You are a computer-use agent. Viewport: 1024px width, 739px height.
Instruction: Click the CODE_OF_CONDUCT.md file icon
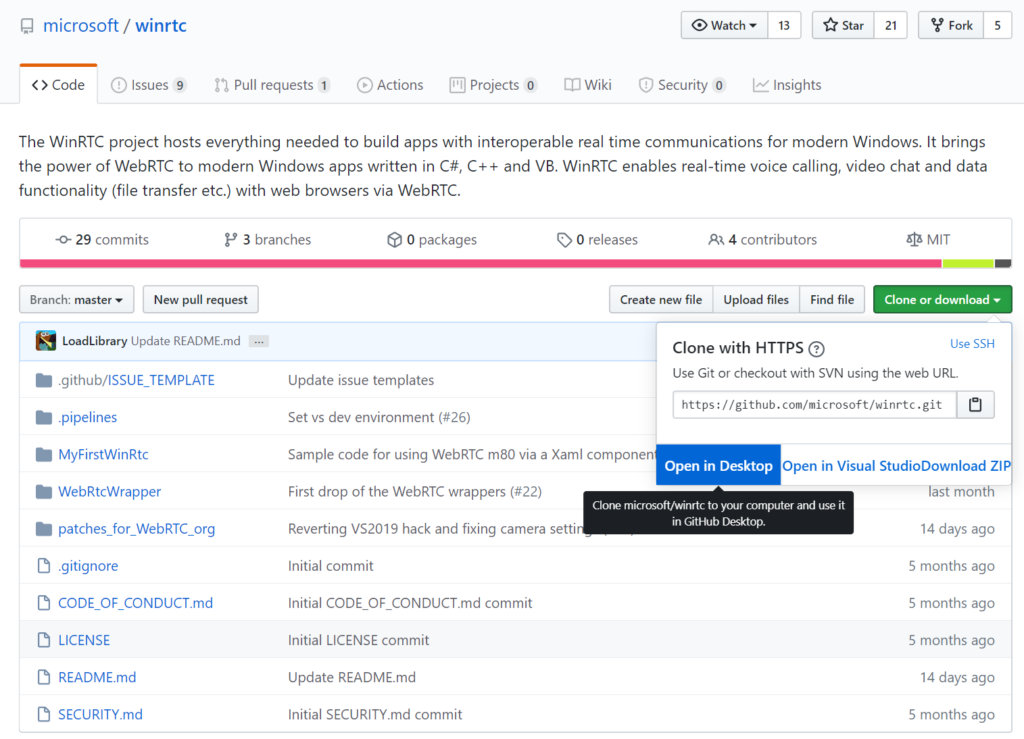44,603
